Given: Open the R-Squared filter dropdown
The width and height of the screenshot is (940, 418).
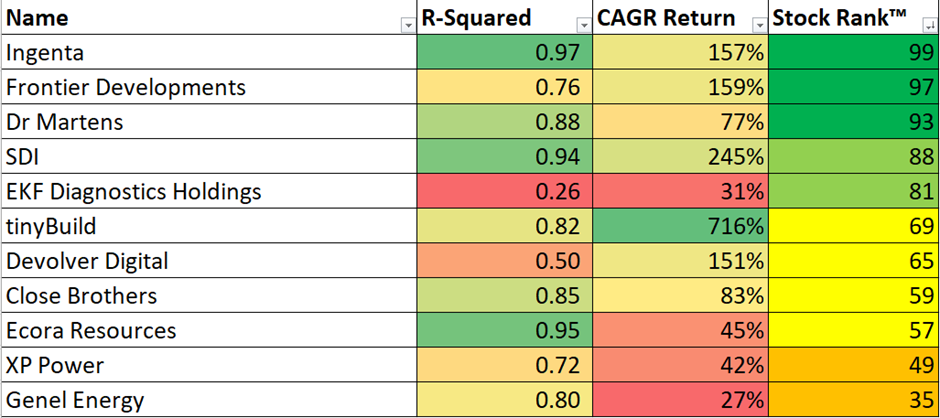Looking at the screenshot, I should [x=583, y=26].
